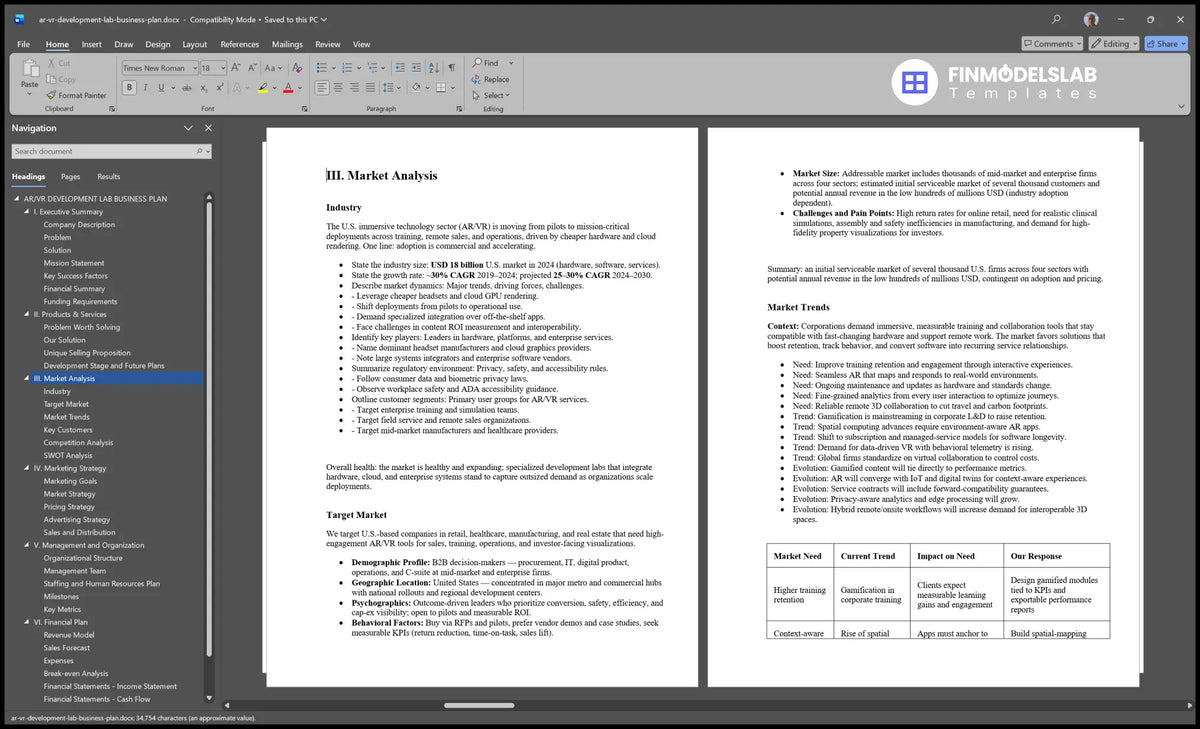
Task: Open the font color red swatch
Action: click(x=288, y=88)
